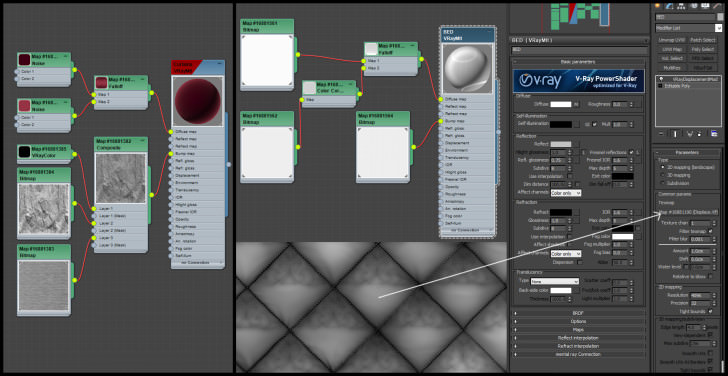This screenshot has height=376, width=728.
Task: Expand Reflect interpolation rollout
Action: [578, 338]
